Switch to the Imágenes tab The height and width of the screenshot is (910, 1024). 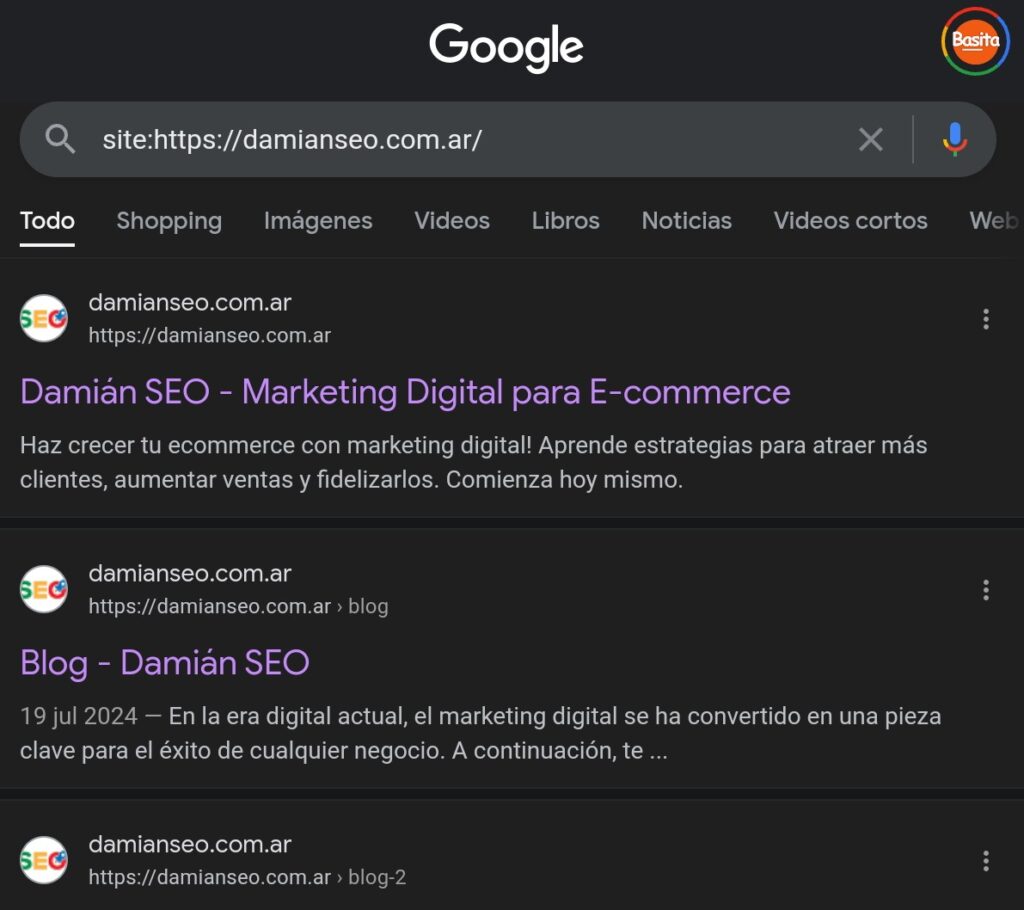tap(318, 221)
